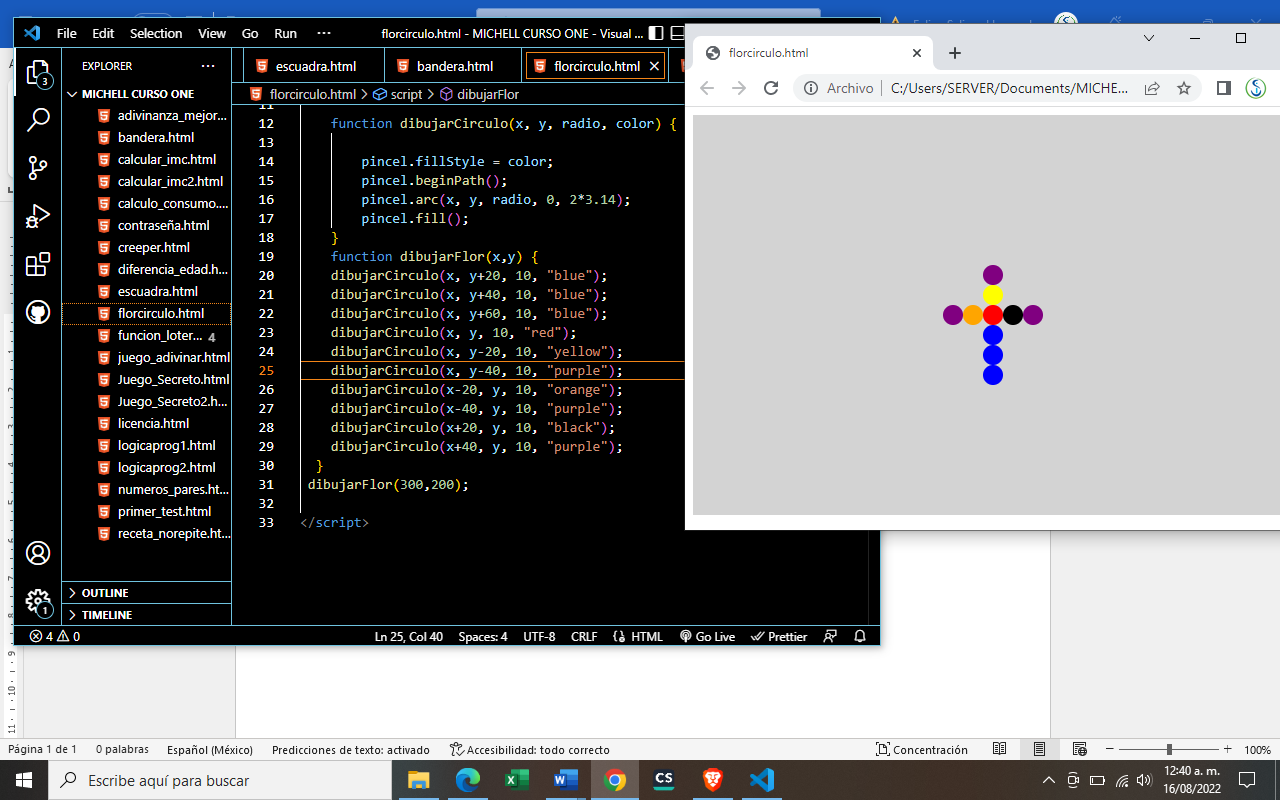This screenshot has height=800, width=1280.
Task: Expand the TIMELINE section
Action: 146,615
